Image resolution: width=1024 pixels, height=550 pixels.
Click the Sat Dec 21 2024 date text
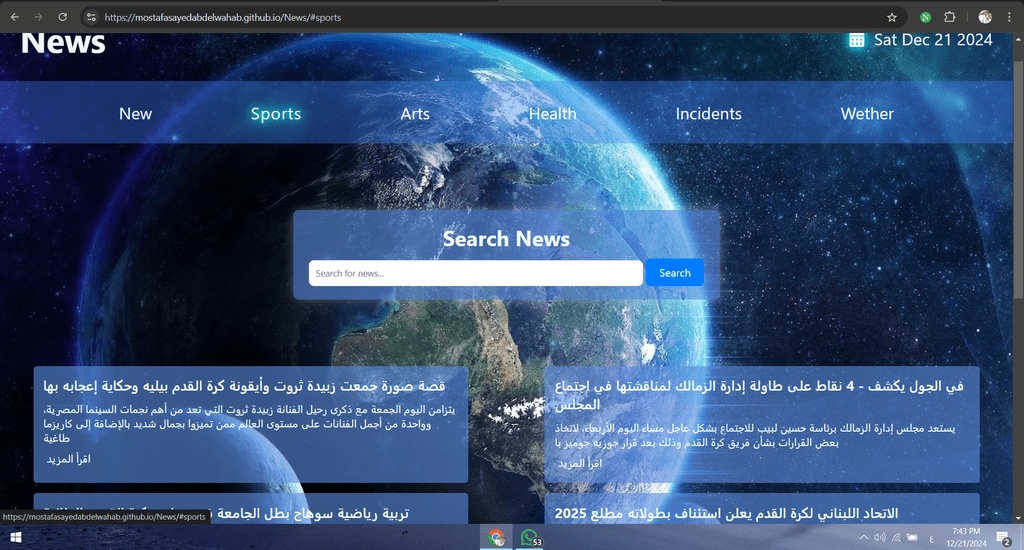[x=933, y=40]
